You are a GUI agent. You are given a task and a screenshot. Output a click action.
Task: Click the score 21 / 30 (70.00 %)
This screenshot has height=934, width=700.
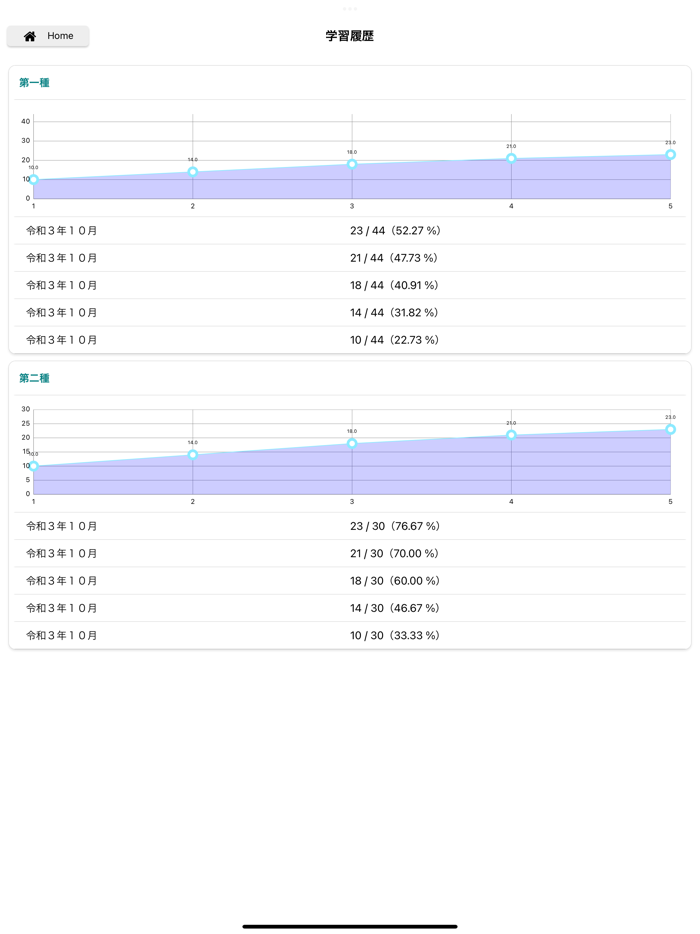coord(394,553)
